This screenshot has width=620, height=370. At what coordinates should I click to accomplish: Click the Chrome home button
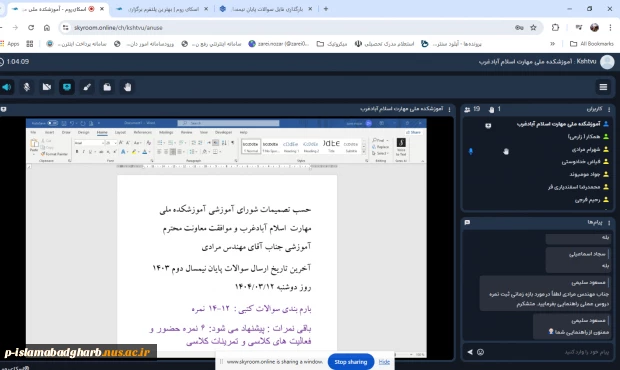(x=47, y=27)
